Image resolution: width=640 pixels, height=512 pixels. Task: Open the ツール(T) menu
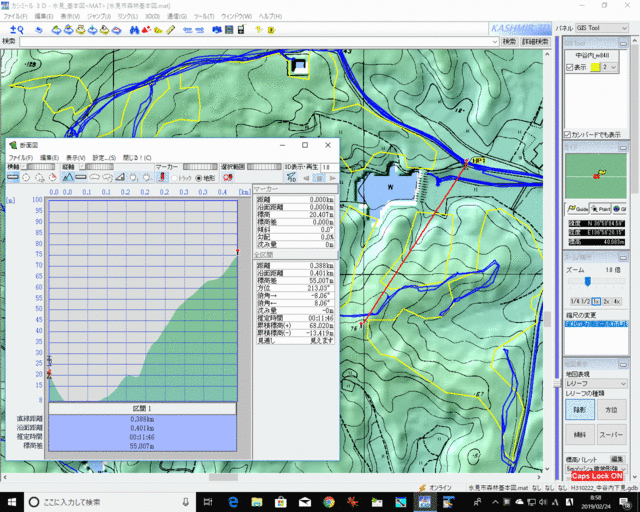pyautogui.click(x=204, y=16)
